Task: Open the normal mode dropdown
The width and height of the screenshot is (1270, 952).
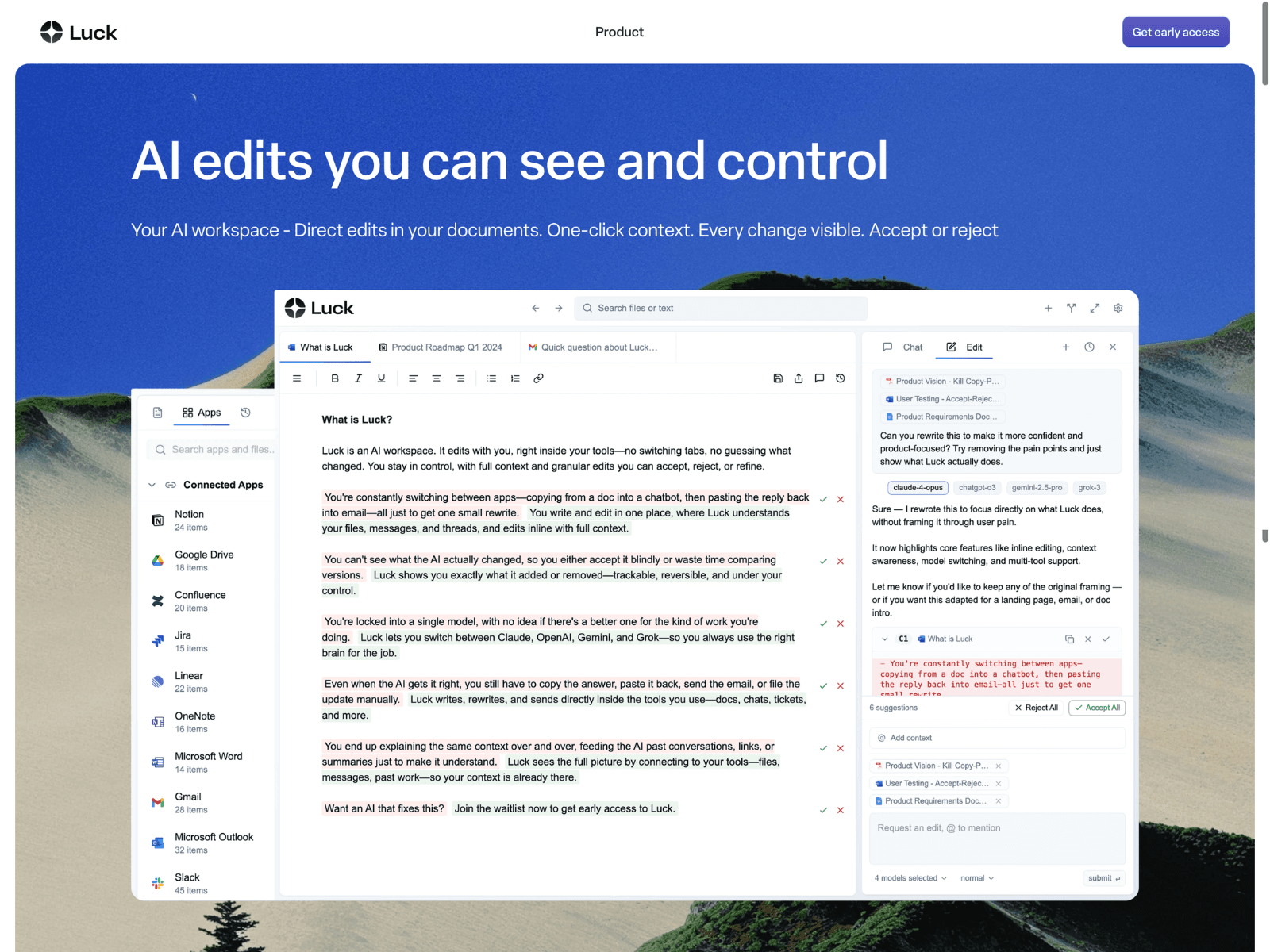Action: 977,878
